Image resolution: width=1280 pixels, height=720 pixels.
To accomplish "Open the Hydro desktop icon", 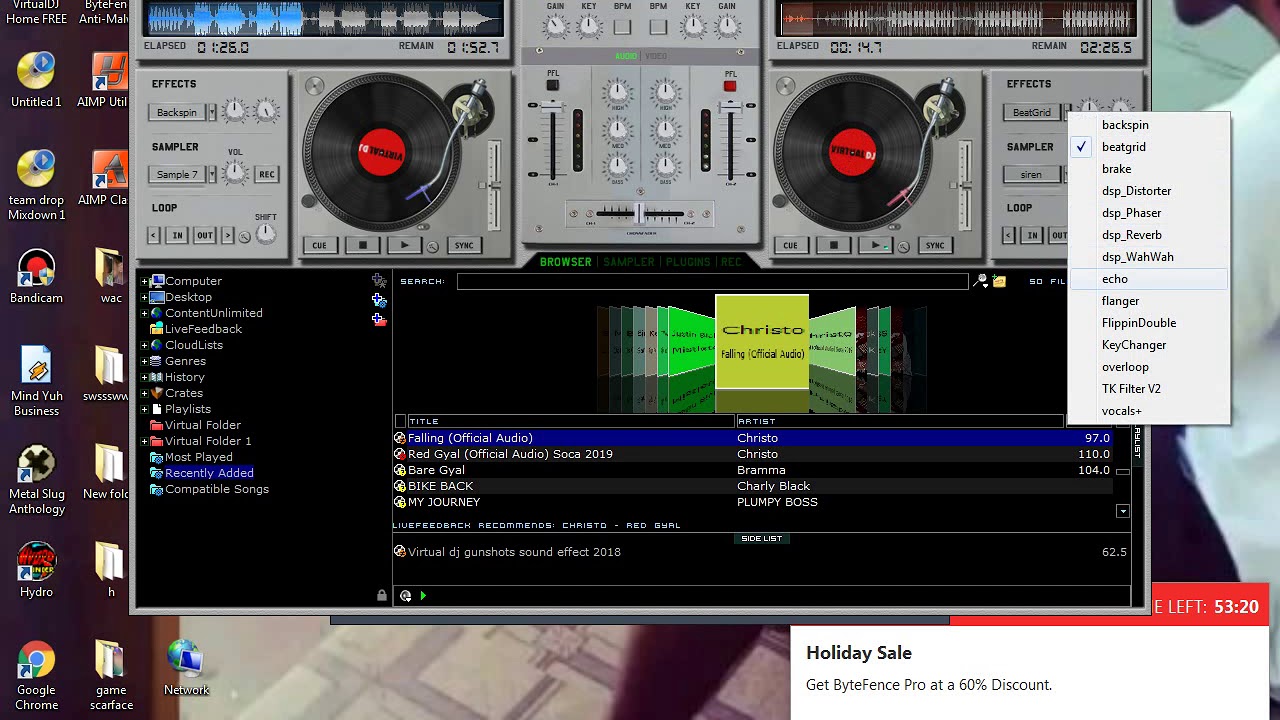I will pyautogui.click(x=36, y=570).
